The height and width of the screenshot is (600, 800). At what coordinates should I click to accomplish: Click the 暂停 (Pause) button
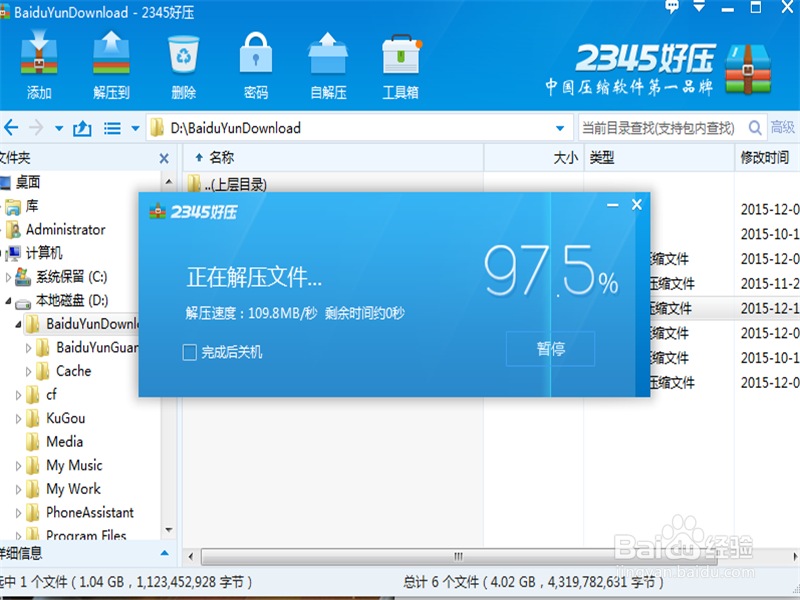[x=550, y=349]
